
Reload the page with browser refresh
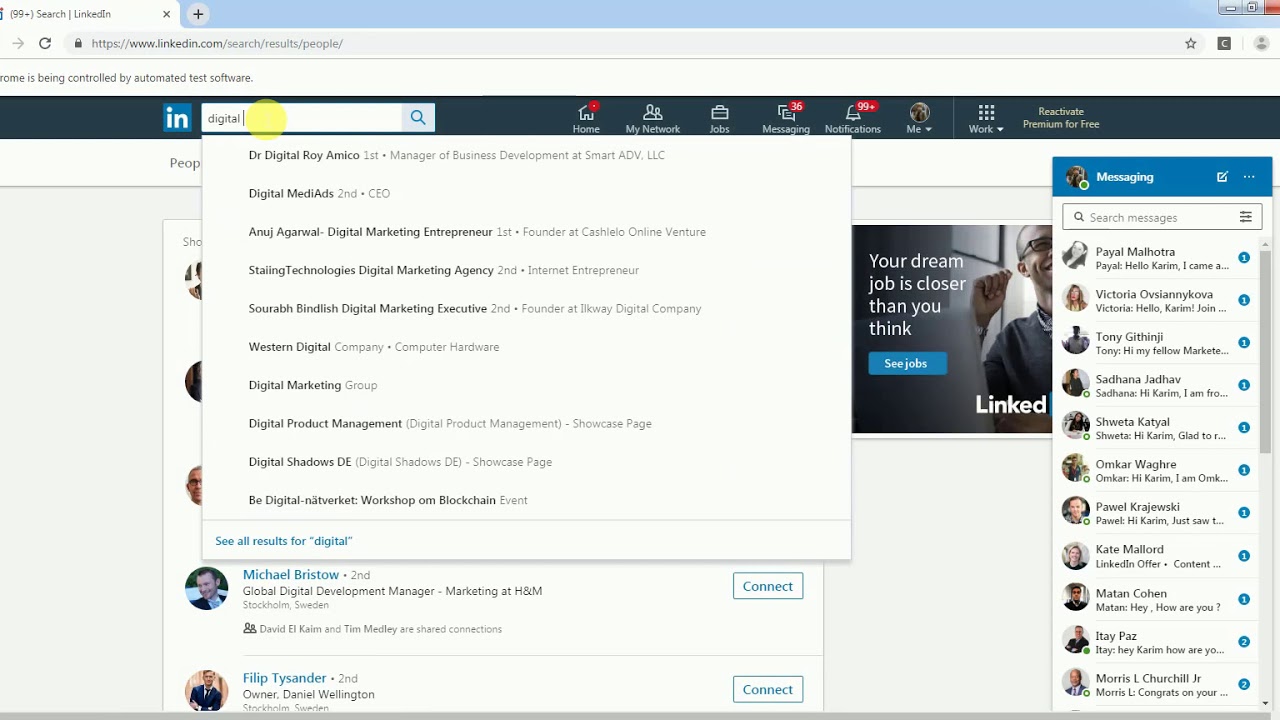(x=45, y=43)
